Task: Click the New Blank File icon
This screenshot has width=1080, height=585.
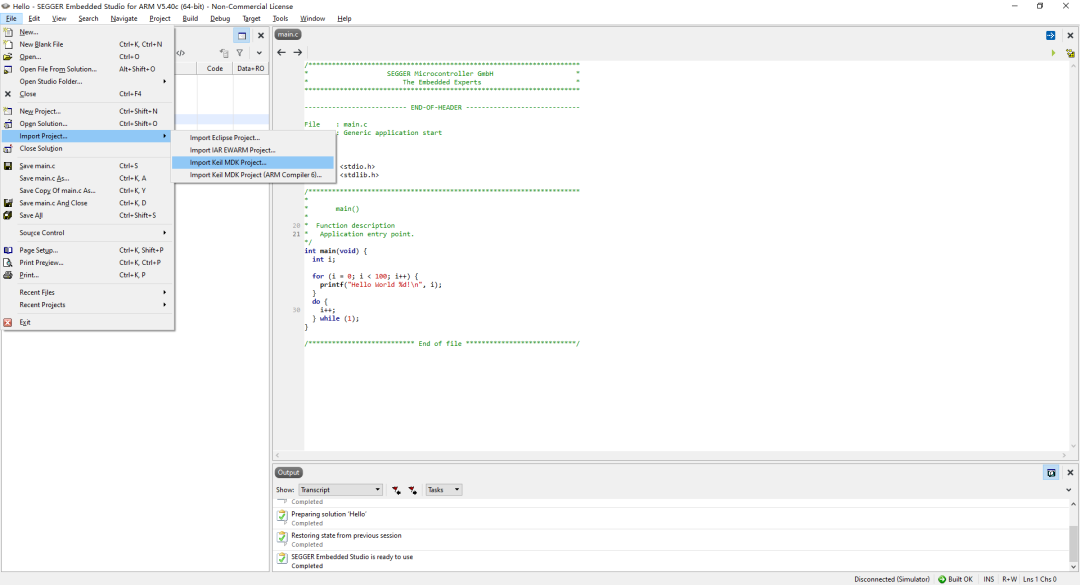Action: pos(8,44)
